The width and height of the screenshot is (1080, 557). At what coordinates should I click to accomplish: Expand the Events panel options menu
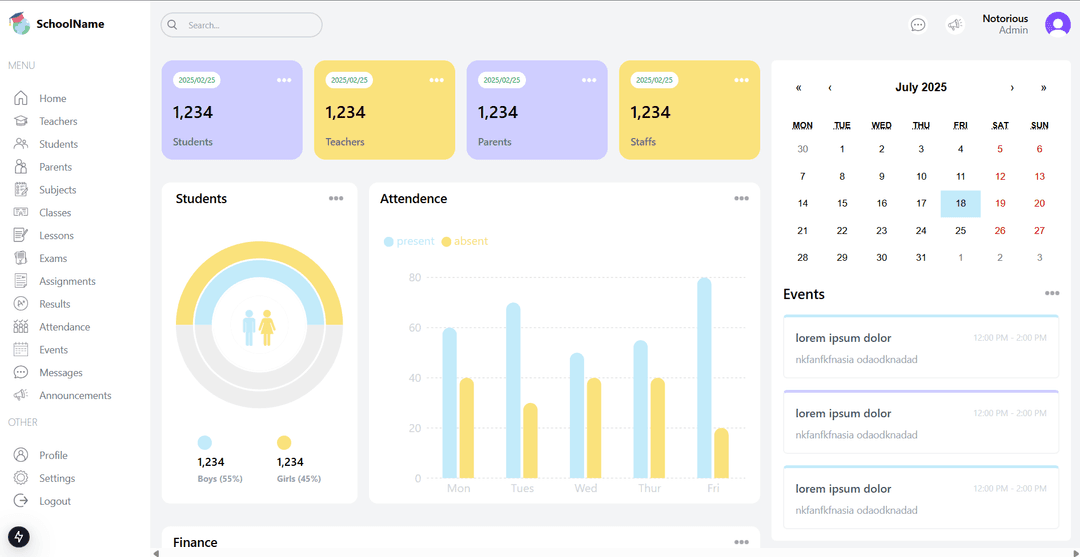[x=1052, y=293]
